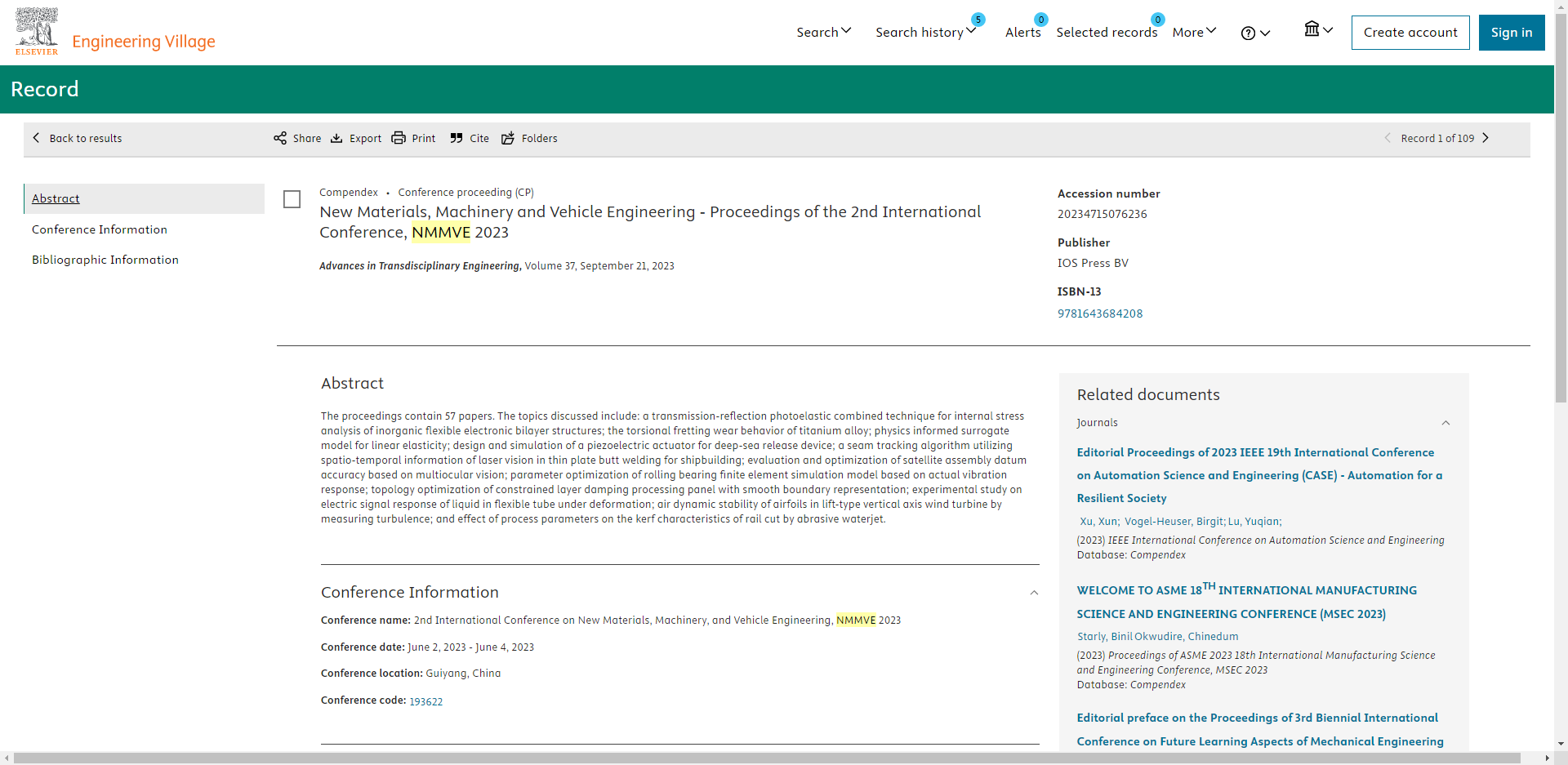Click the Sign in button
This screenshot has height=765, width=1568.
pos(1511,33)
